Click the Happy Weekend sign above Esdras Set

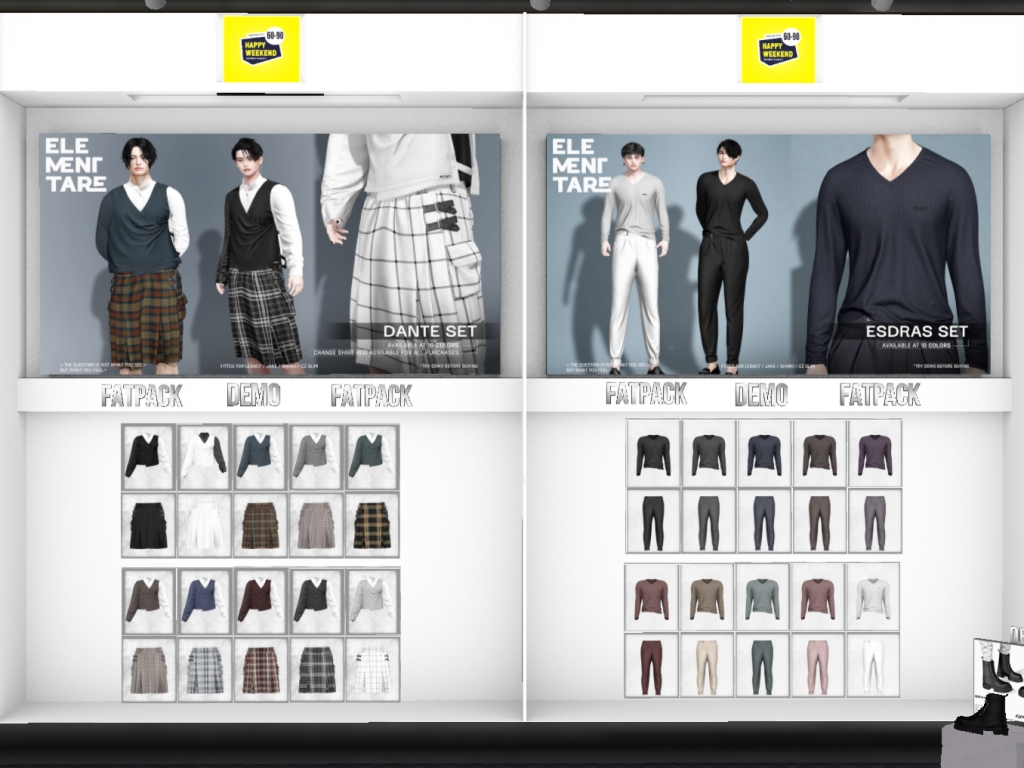pyautogui.click(x=778, y=49)
